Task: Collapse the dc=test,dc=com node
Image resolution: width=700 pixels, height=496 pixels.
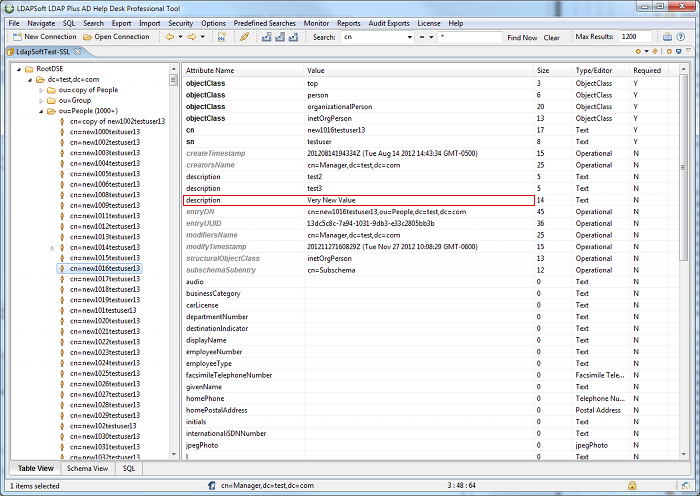Action: pyautogui.click(x=30, y=80)
